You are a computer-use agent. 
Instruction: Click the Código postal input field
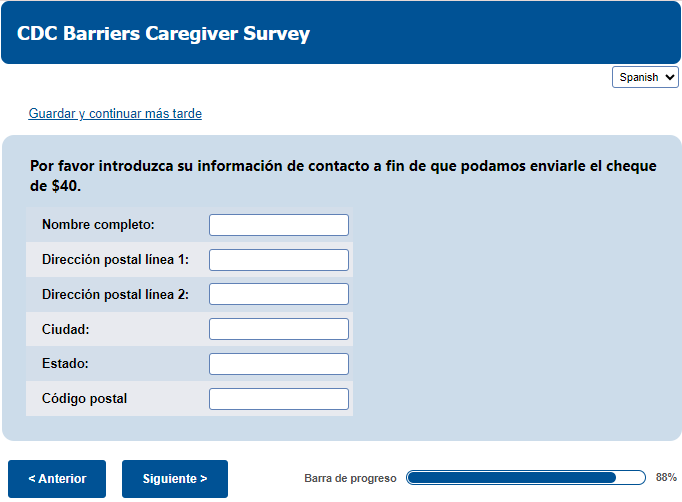click(278, 399)
